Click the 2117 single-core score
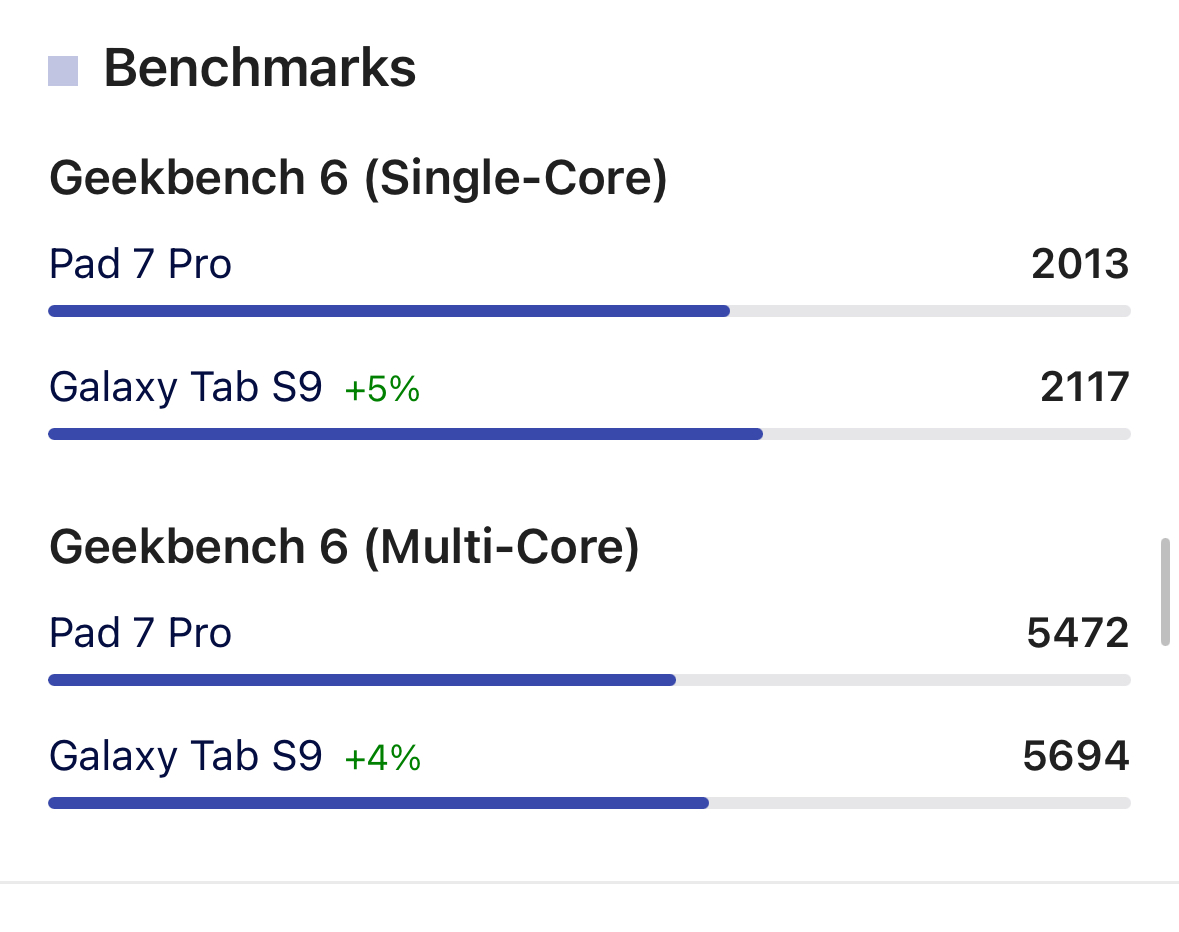Screen dimensions: 1179x932 coord(1084,387)
